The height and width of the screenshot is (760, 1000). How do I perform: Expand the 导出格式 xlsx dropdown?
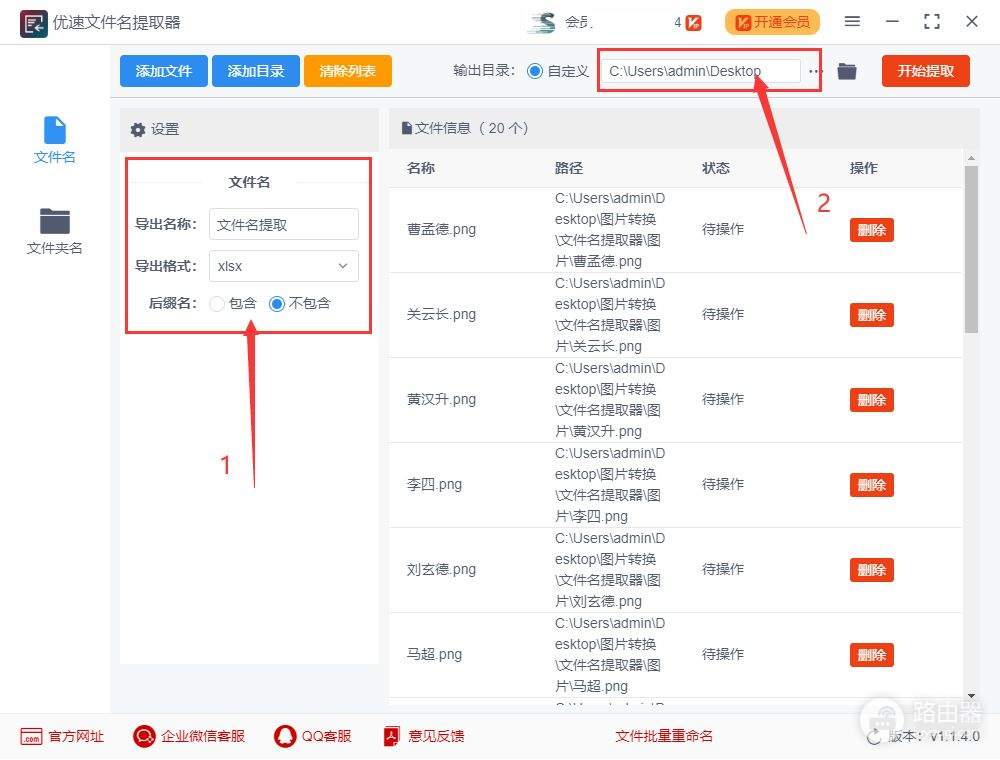click(x=284, y=266)
